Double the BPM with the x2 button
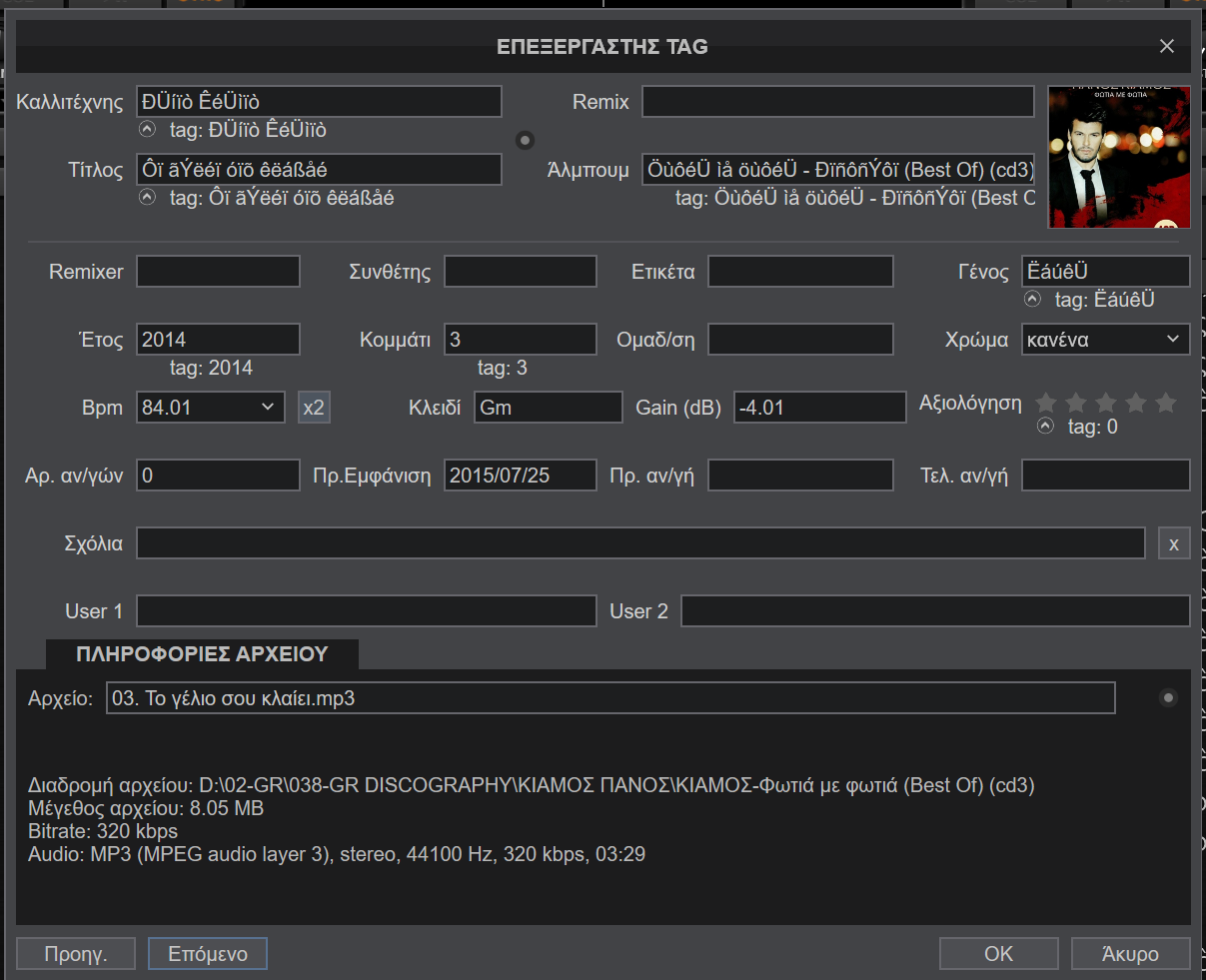The image size is (1206, 980). pos(314,408)
